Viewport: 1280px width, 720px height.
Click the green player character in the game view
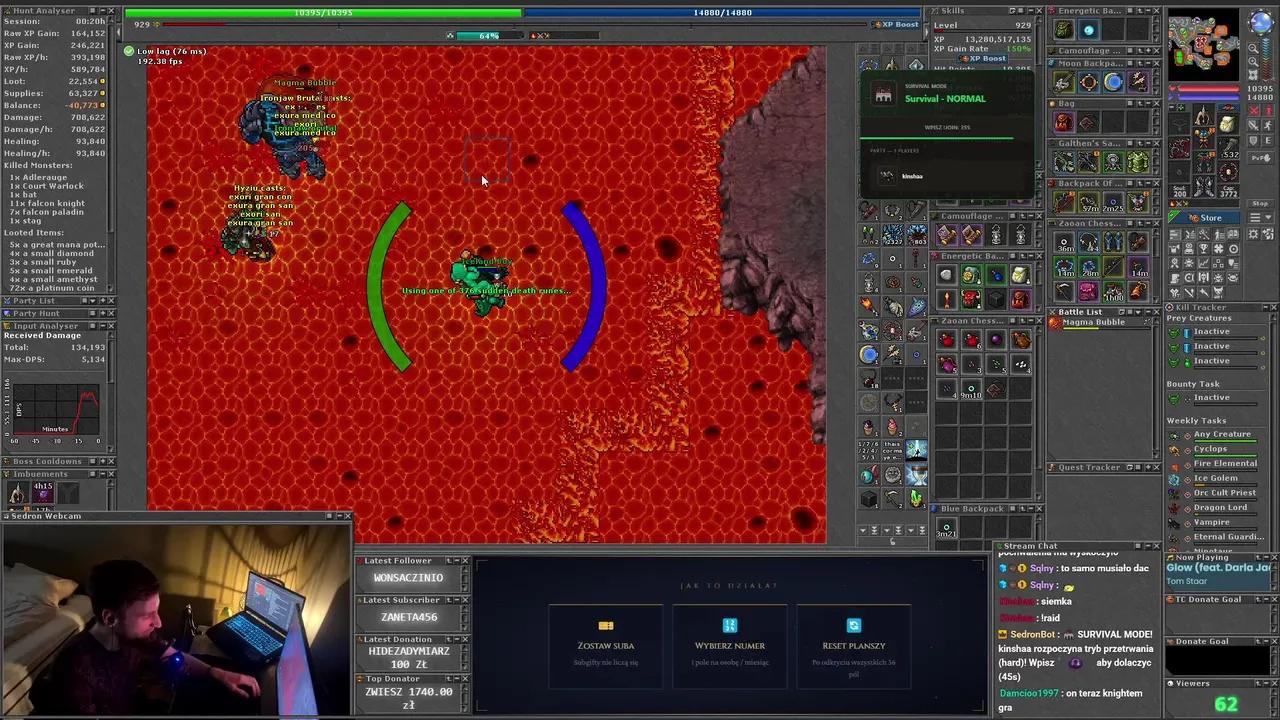pyautogui.click(x=482, y=283)
